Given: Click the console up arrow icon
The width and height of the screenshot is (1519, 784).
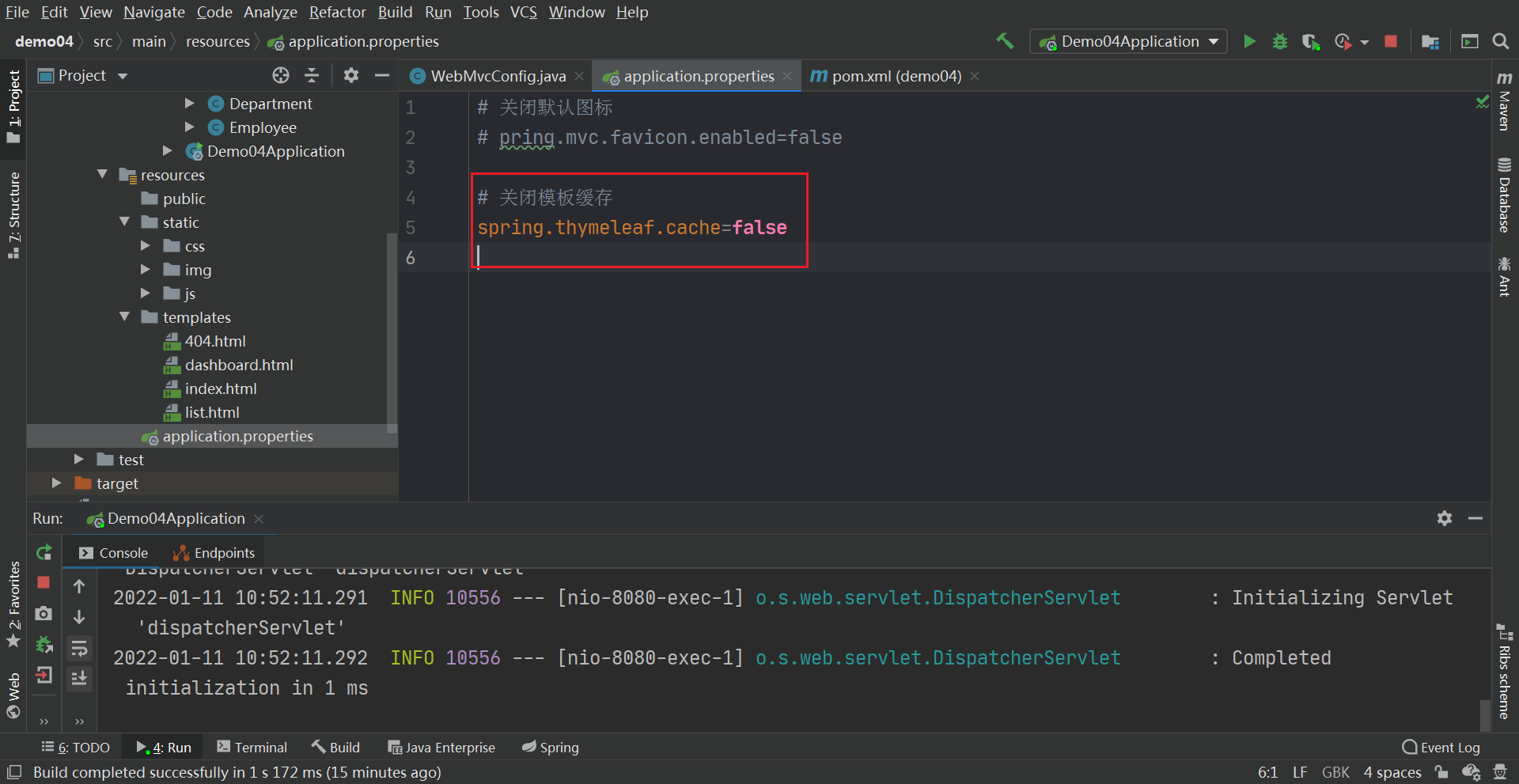Looking at the screenshot, I should (x=79, y=586).
